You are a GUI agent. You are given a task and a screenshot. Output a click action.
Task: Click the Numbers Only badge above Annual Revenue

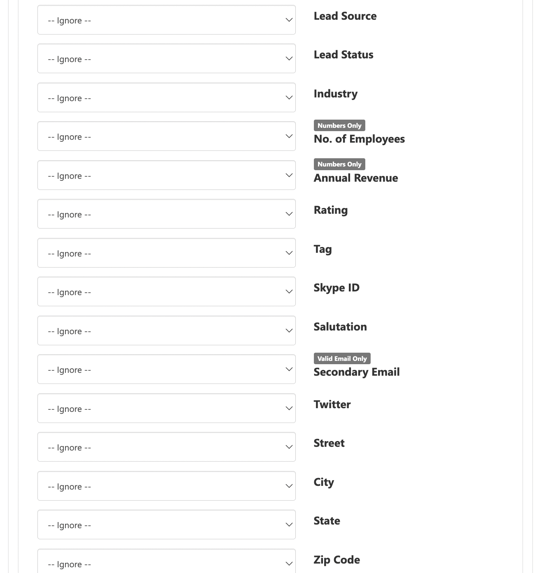coord(339,164)
